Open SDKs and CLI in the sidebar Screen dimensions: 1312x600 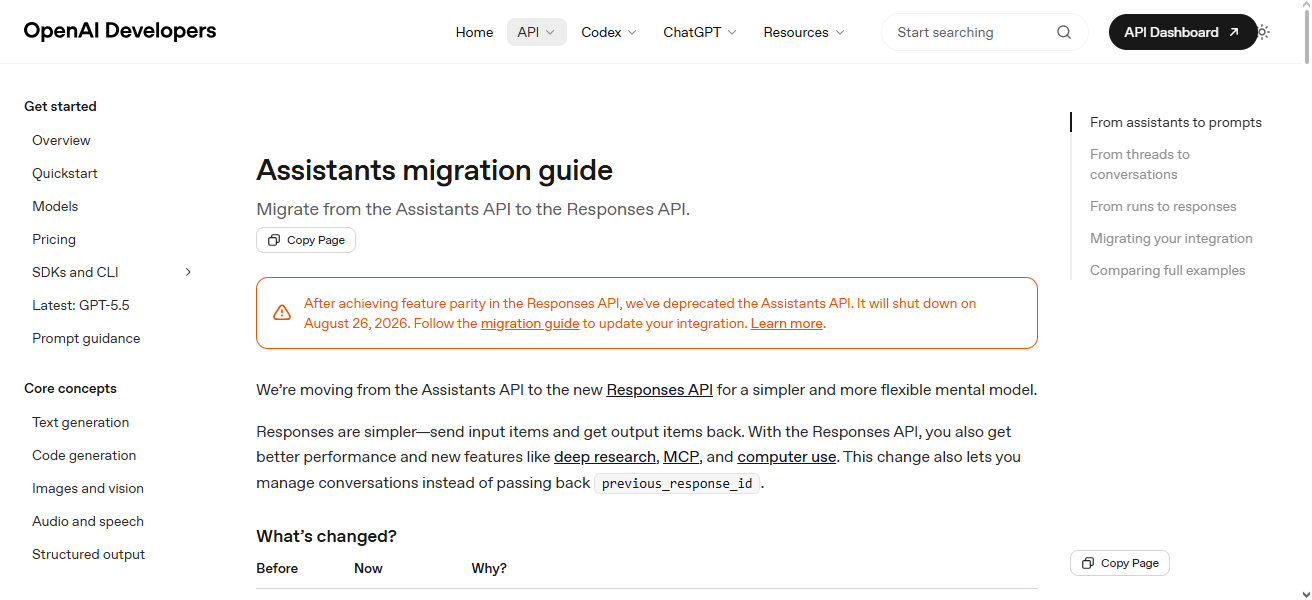pyautogui.click(x=75, y=272)
